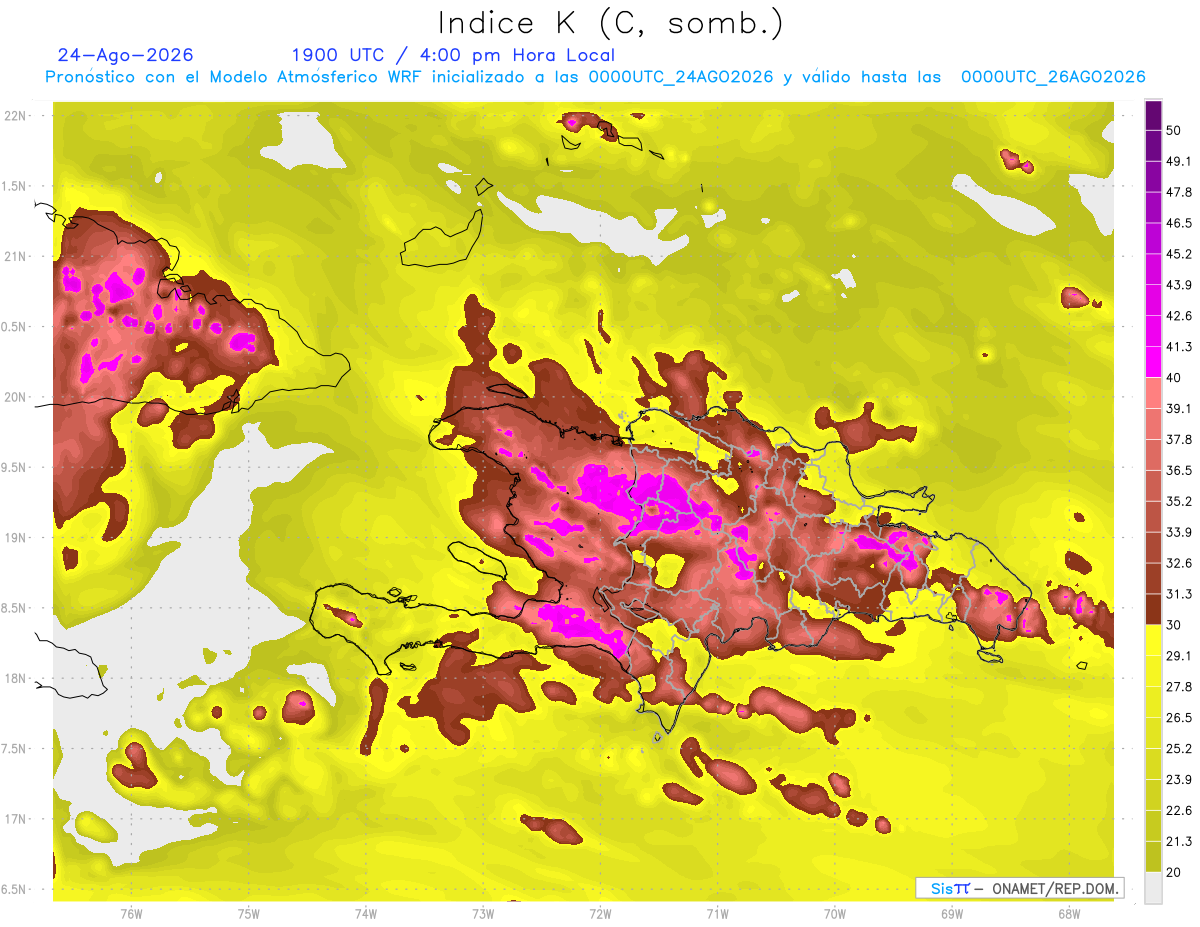Screen dimensions: 1200x927
Task: Pick the dark brown swatch above 30
Action: (x=1153, y=609)
